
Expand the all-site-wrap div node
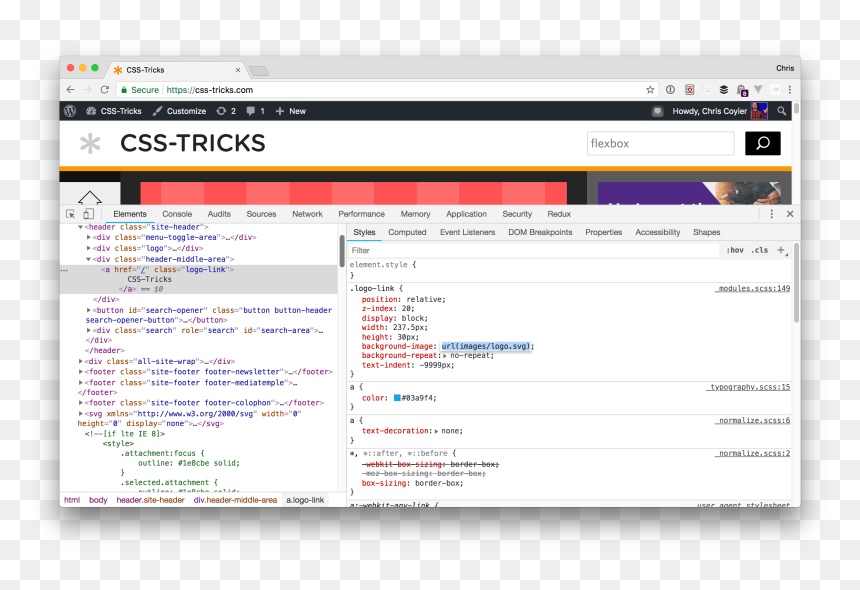pyautogui.click(x=81, y=361)
